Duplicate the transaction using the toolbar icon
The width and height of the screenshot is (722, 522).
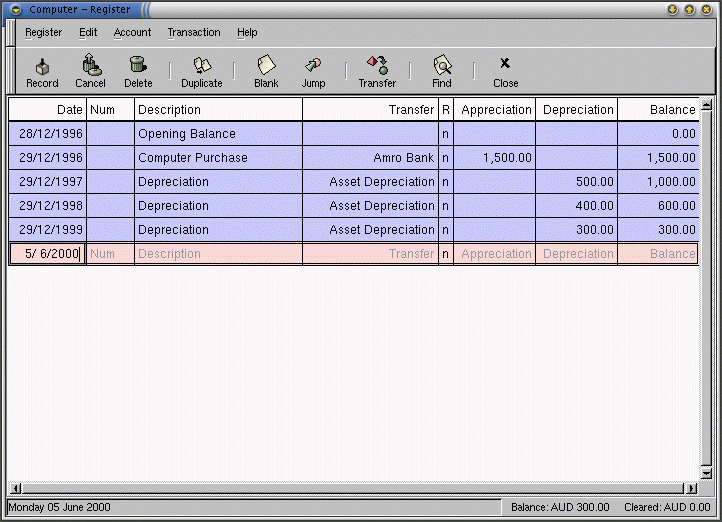pos(202,66)
